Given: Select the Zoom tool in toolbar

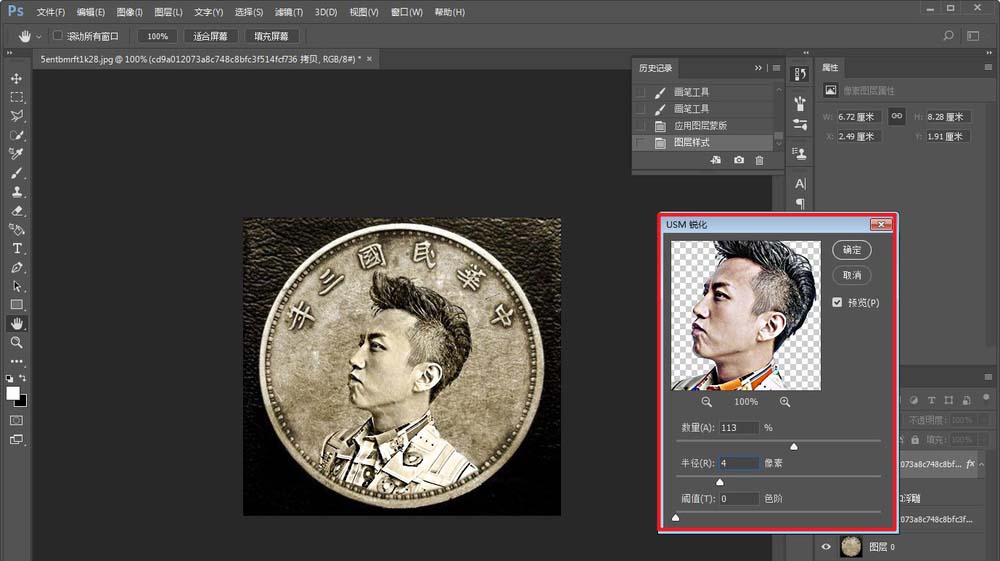Looking at the screenshot, I should click(x=17, y=342).
